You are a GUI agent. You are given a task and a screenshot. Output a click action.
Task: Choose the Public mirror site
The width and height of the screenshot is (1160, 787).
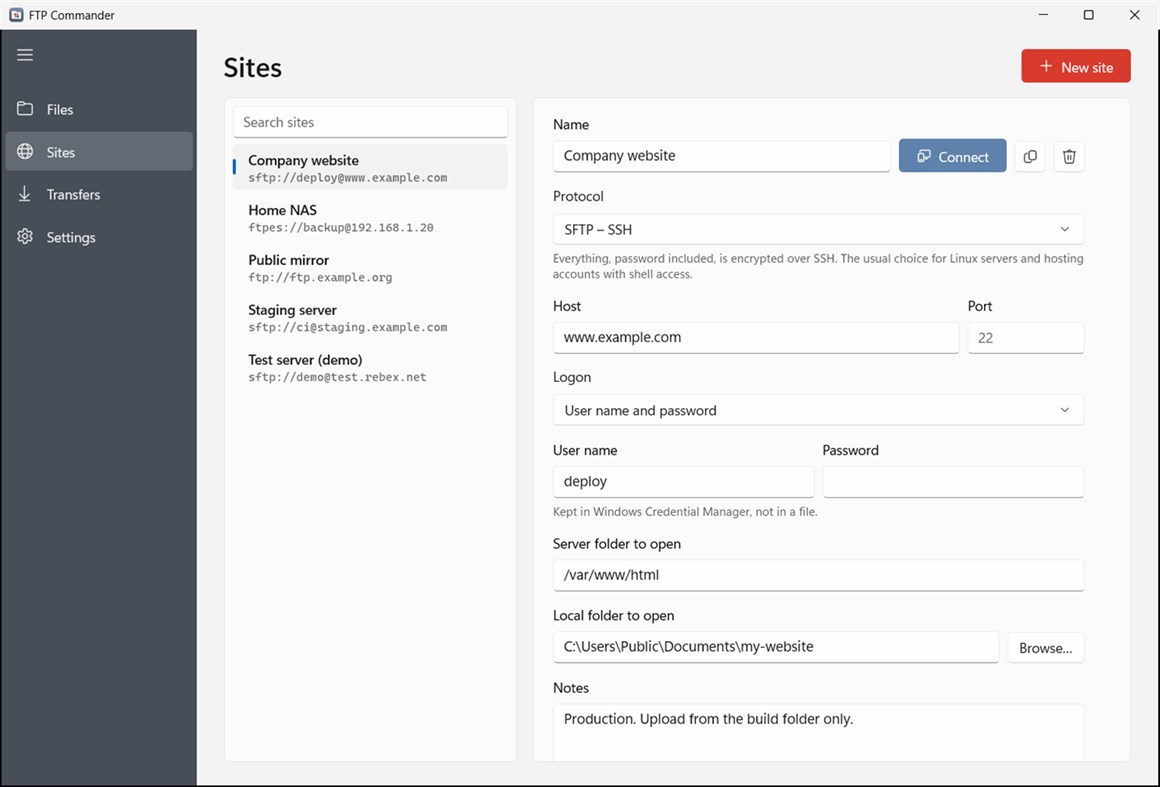tap(371, 267)
